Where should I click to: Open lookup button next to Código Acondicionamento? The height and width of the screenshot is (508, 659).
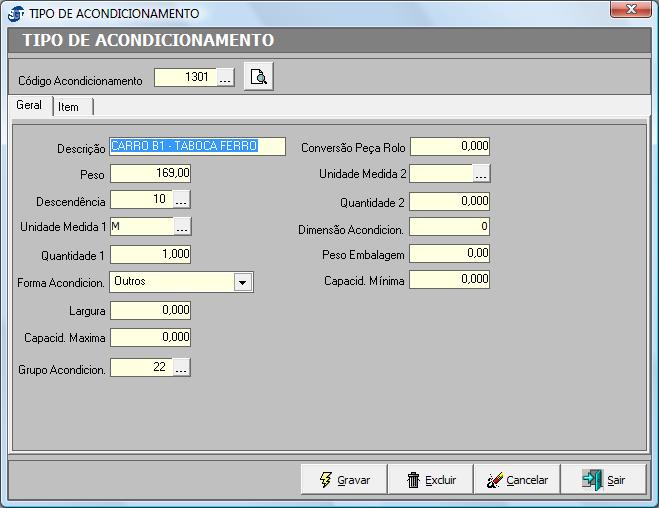(225, 78)
